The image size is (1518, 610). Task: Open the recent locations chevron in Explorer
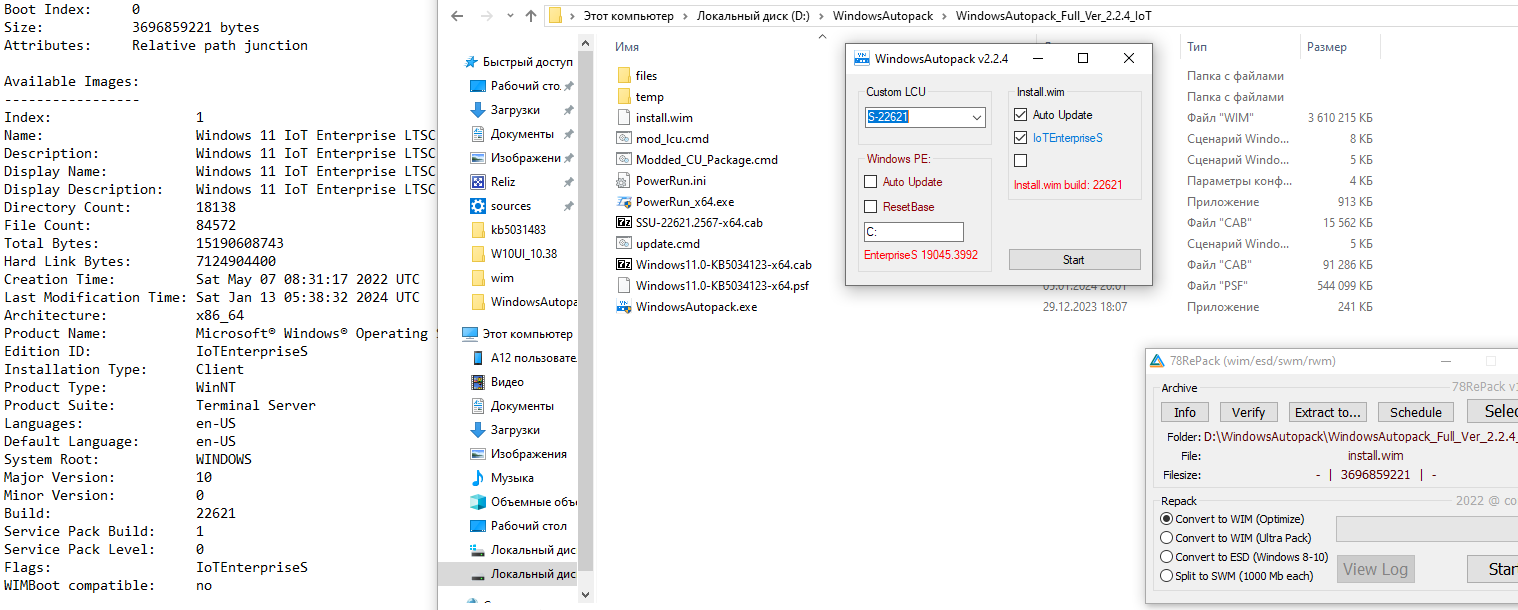click(508, 16)
